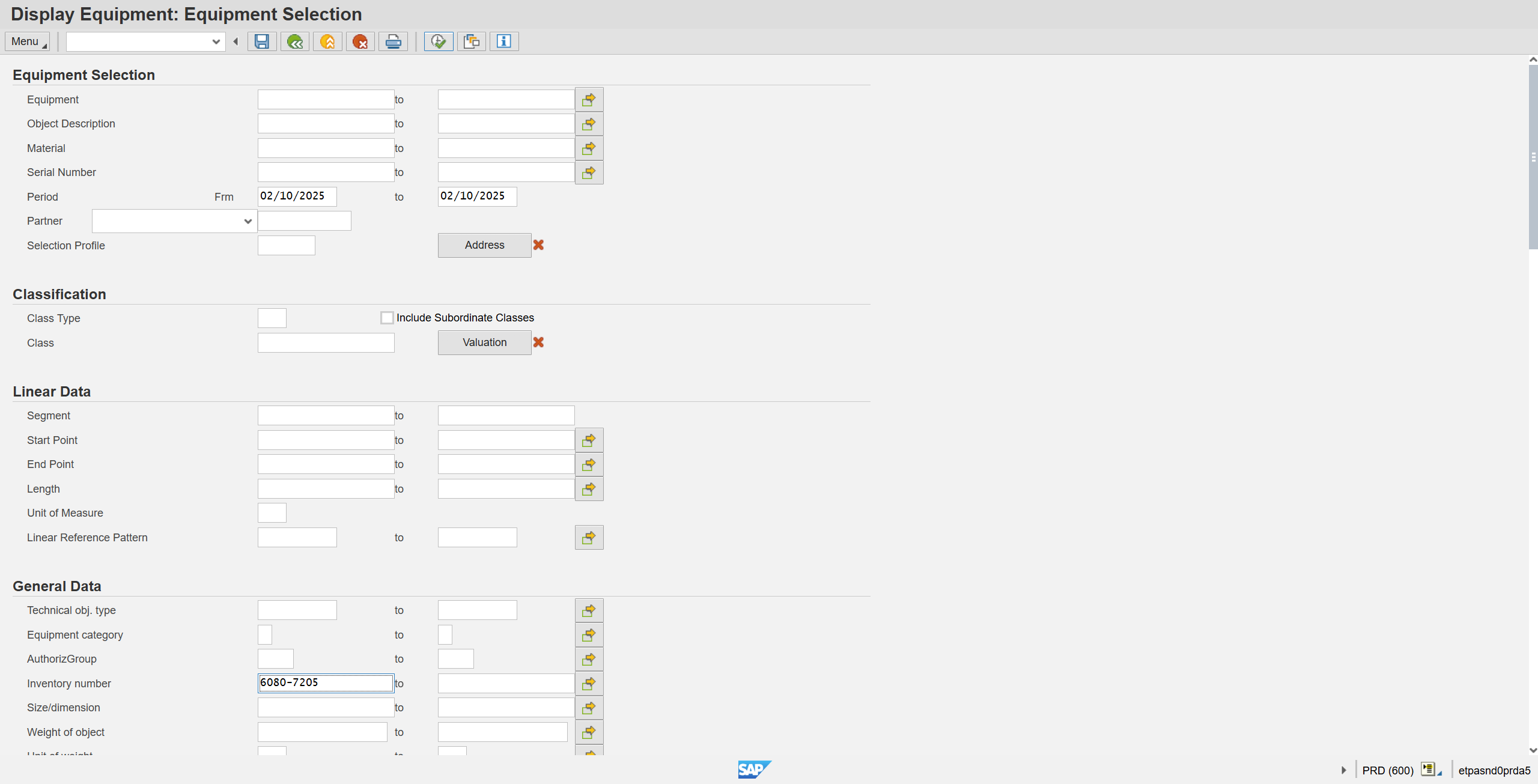Click the Object Description from field
1538x784 pixels.
click(x=326, y=124)
